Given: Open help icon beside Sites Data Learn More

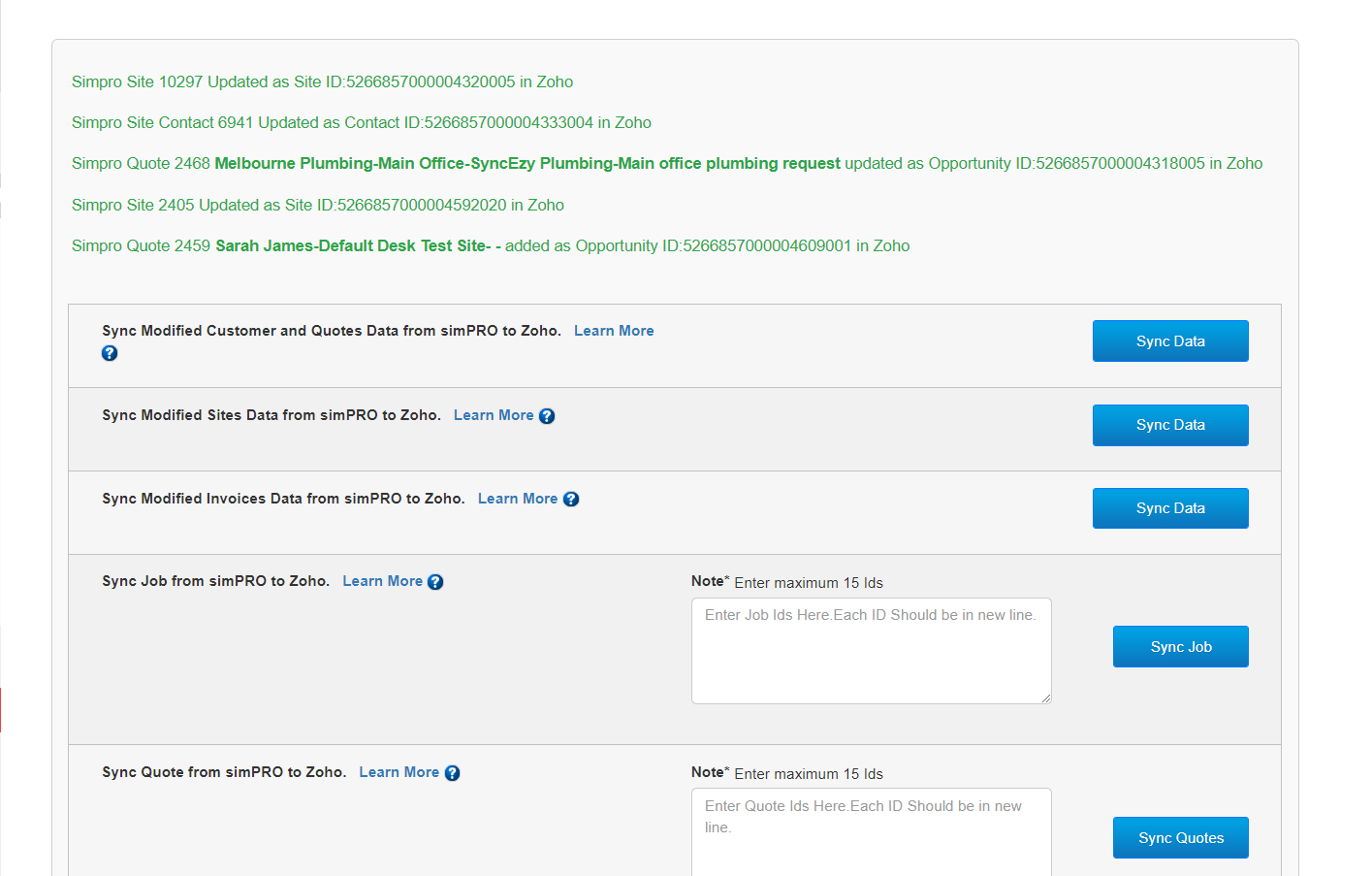Looking at the screenshot, I should pos(547,416).
